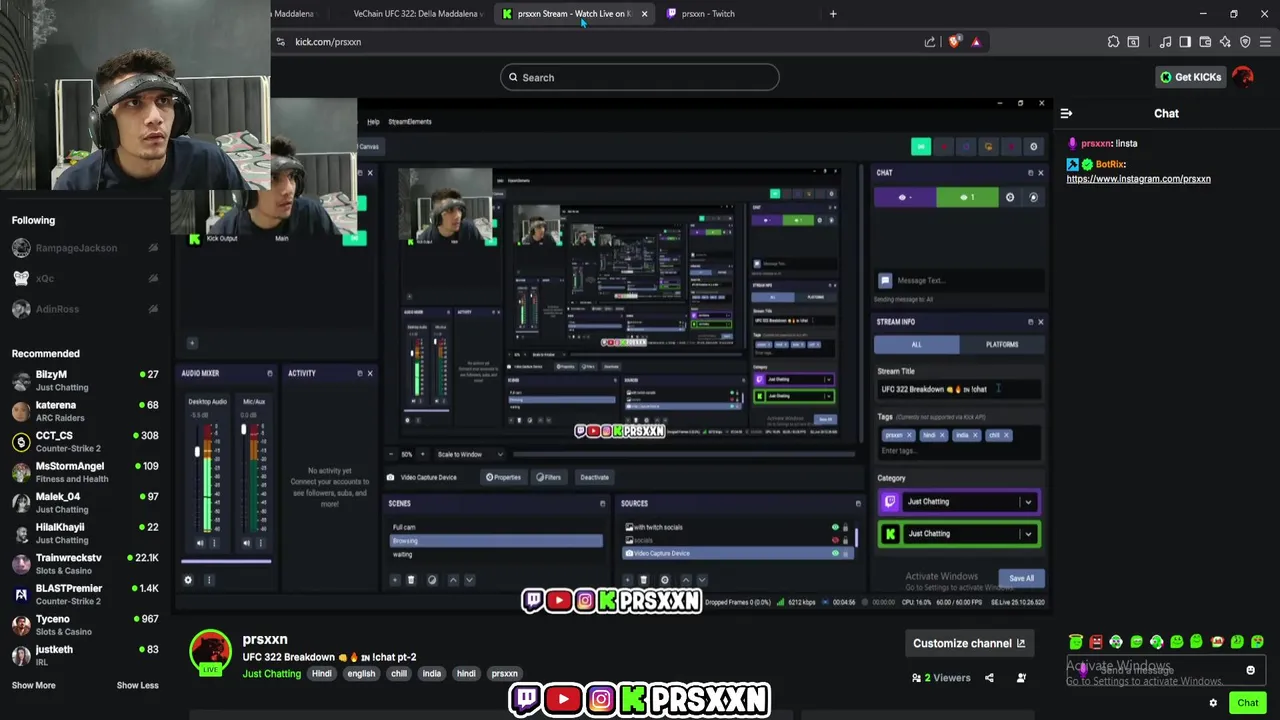The image size is (1280, 720).
Task: Toggle Kick chat view green button
Action: [967, 197]
